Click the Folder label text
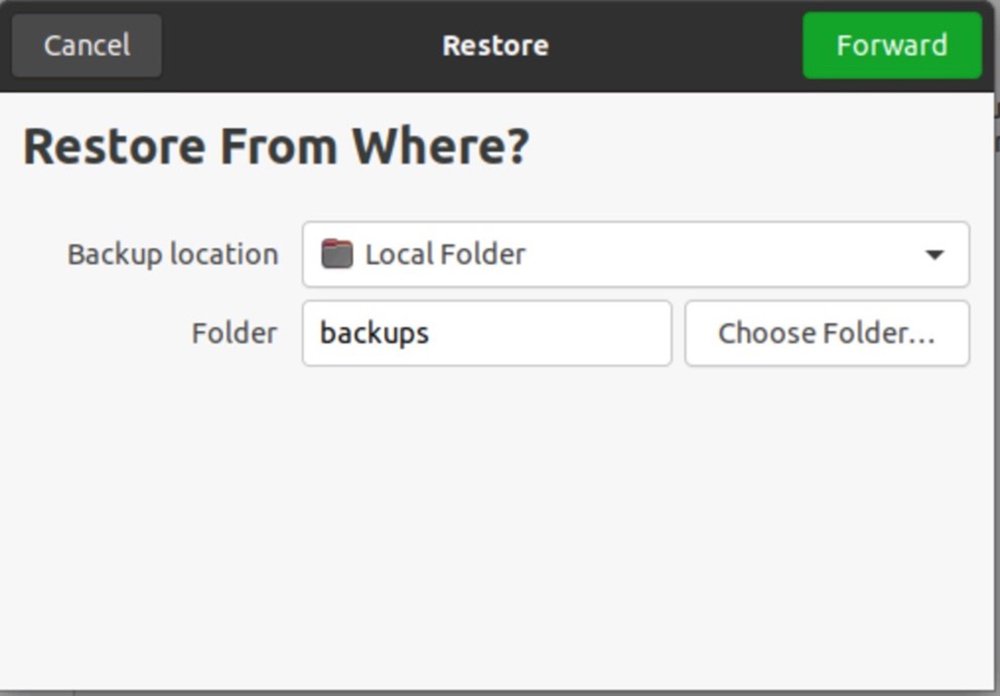 [x=234, y=333]
